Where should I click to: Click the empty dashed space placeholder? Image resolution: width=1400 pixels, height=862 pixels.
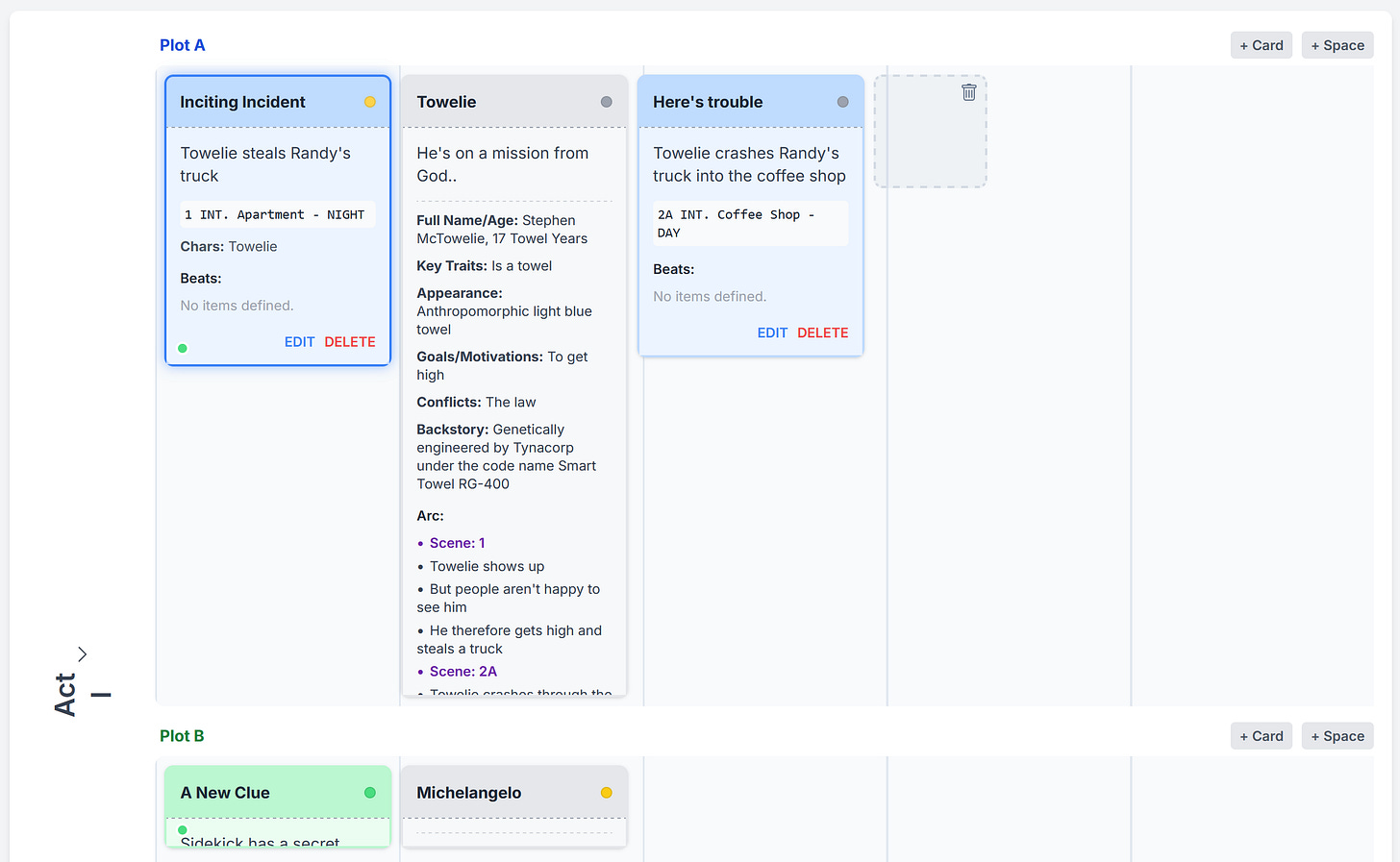click(x=930, y=132)
